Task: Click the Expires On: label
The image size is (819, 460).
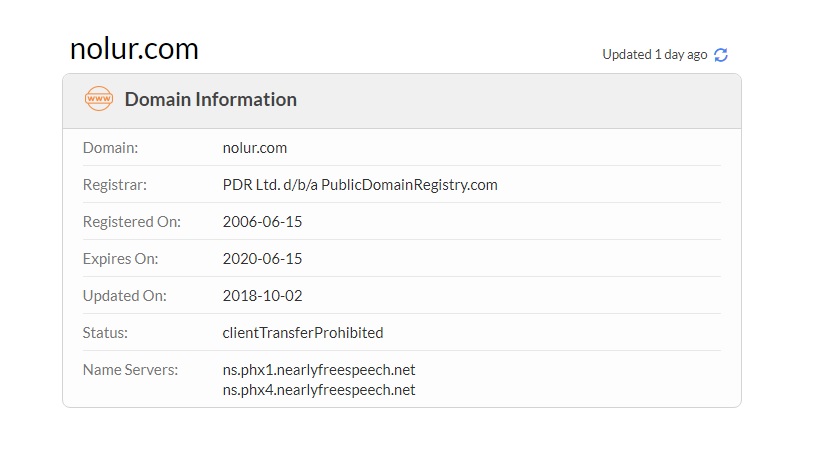Action: (120, 259)
